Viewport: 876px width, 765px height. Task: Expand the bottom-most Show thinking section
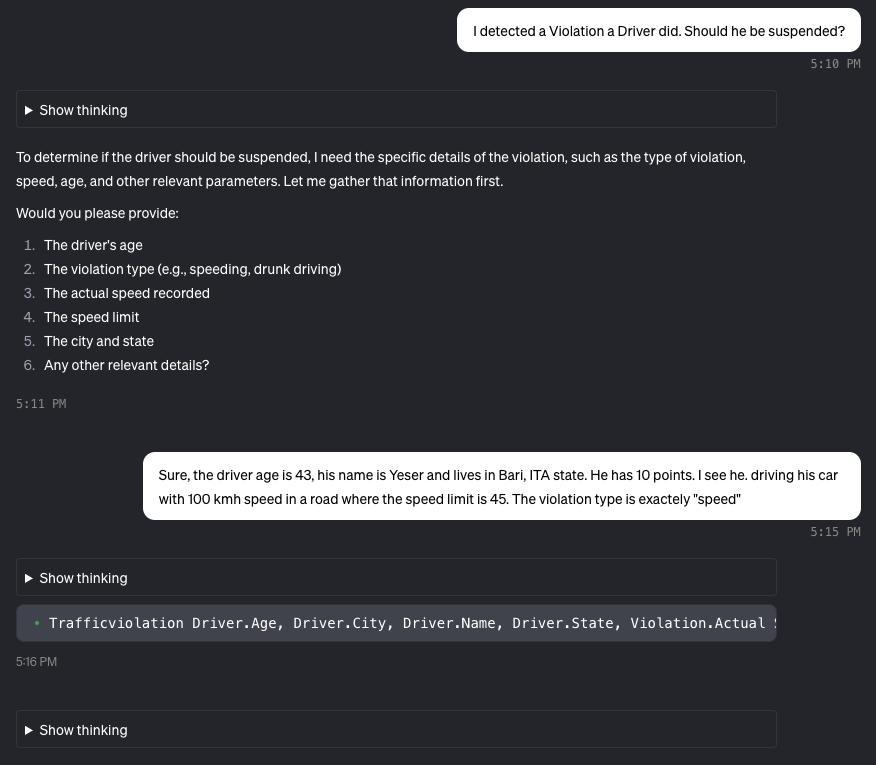point(83,730)
